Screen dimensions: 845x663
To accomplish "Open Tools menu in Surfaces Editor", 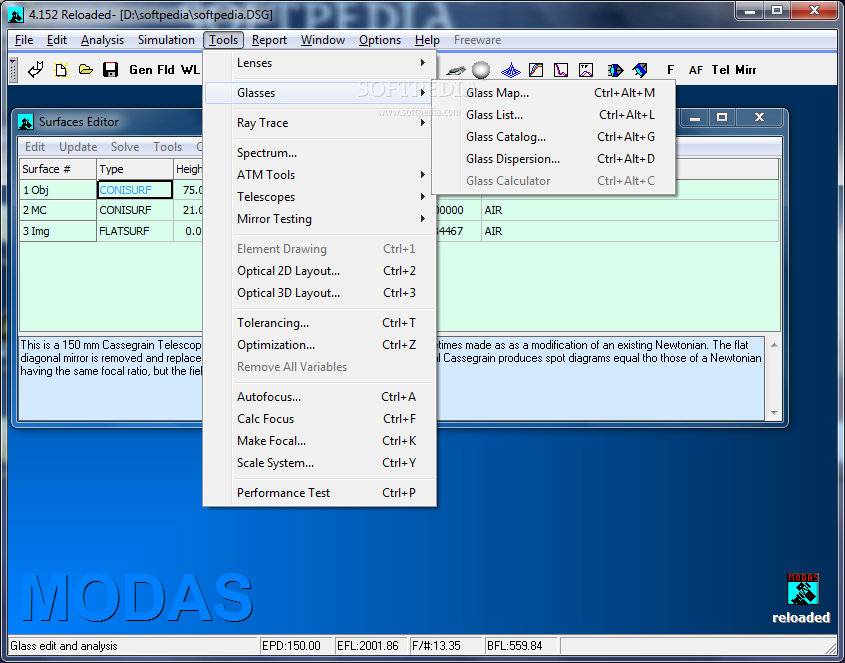I will tap(168, 147).
